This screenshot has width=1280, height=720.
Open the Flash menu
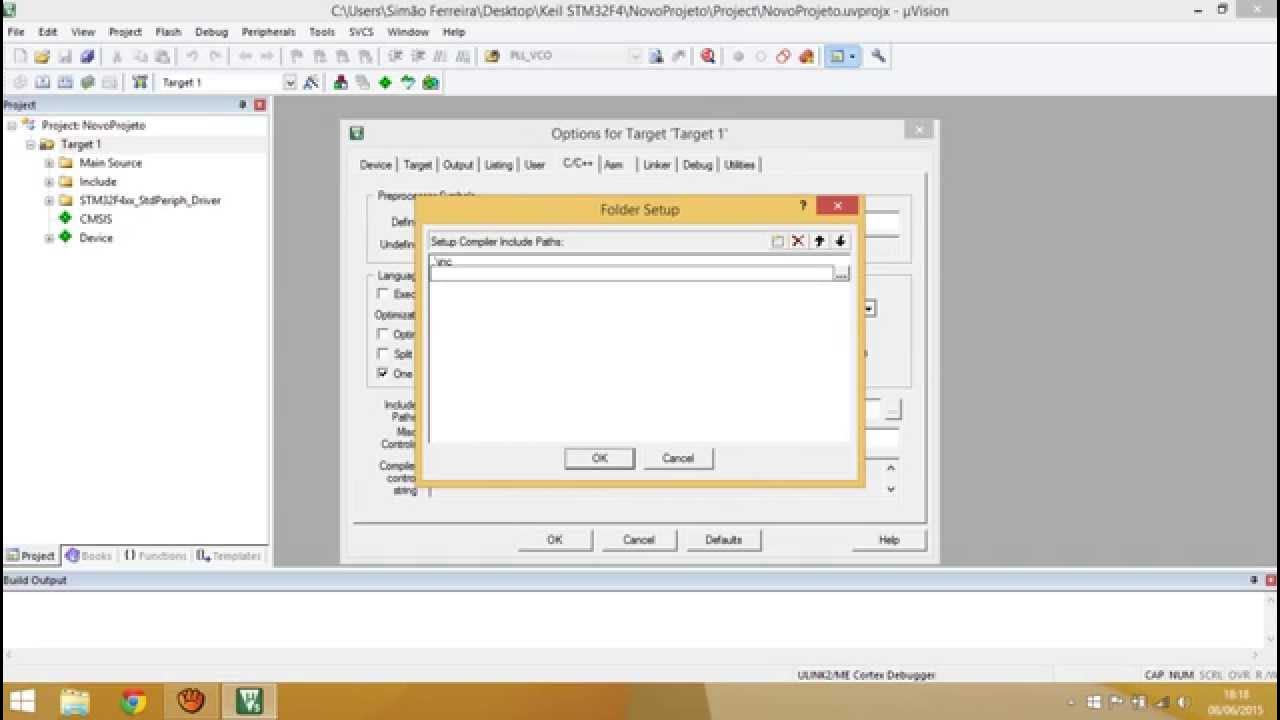(168, 32)
